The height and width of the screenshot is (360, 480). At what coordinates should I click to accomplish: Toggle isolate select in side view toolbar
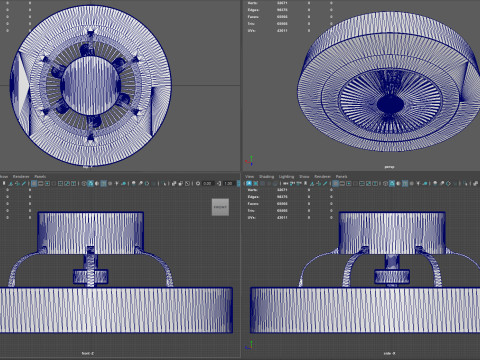pos(465,184)
